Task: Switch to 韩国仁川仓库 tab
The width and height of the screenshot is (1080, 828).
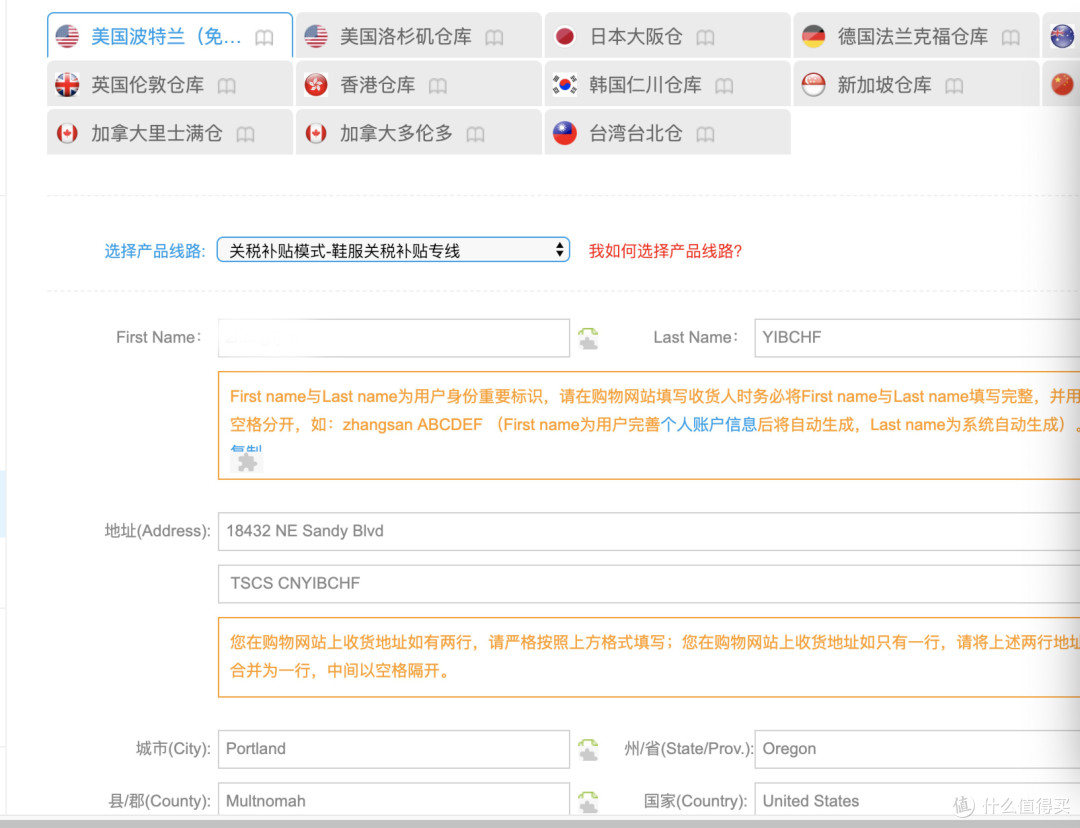Action: coord(667,84)
